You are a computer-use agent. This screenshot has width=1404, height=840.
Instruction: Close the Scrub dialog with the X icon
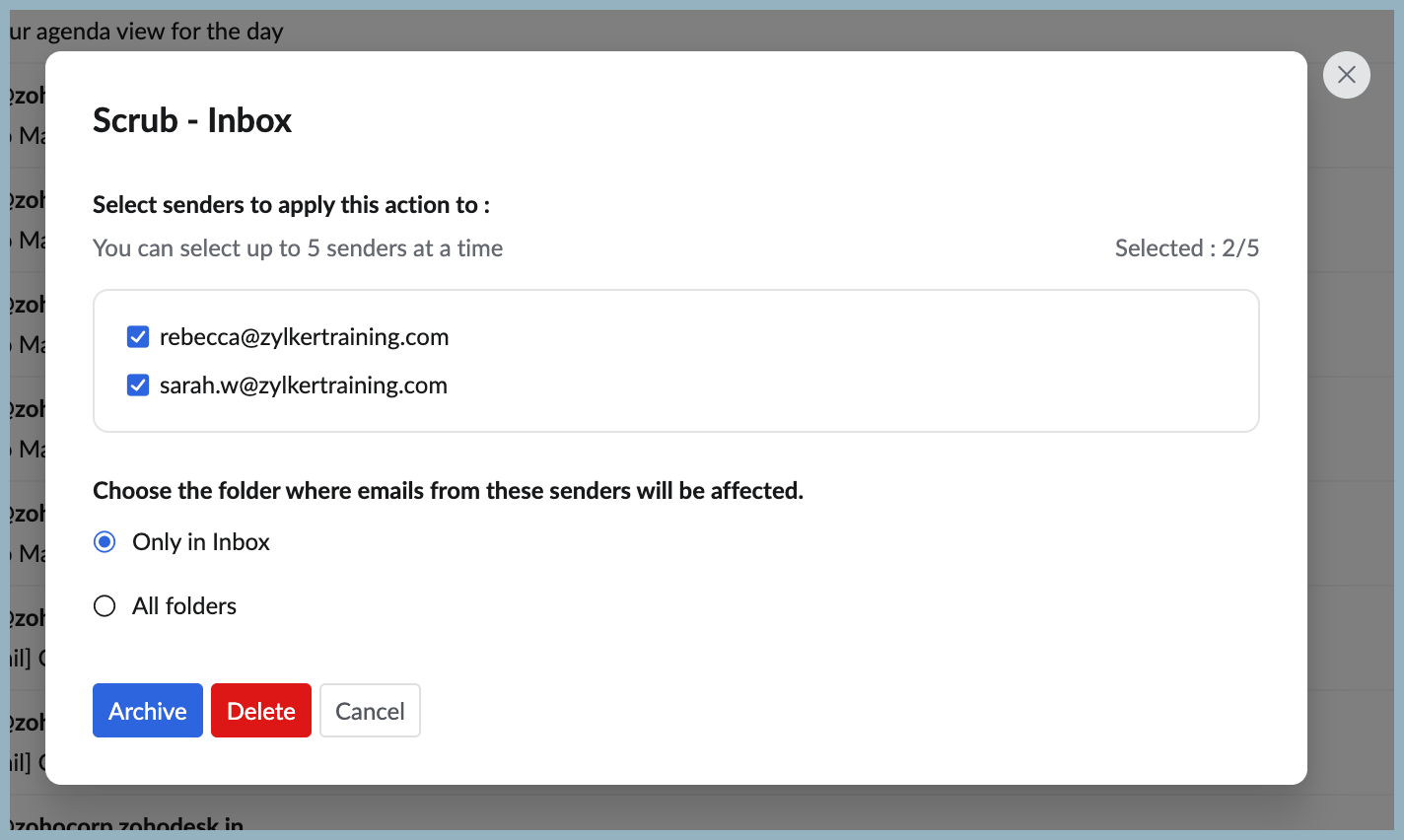(1346, 75)
